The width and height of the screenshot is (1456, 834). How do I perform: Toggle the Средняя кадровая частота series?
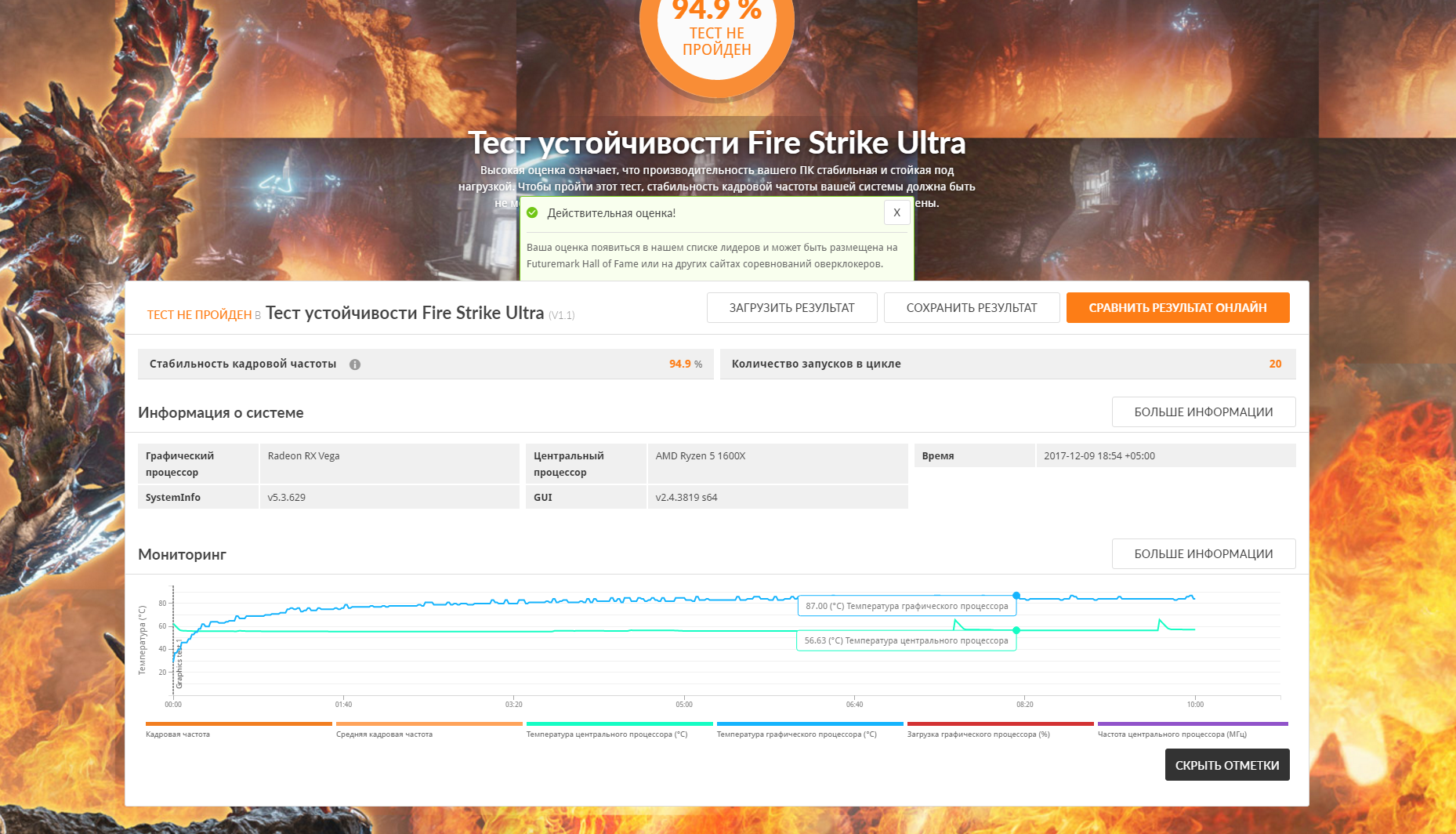(429, 730)
